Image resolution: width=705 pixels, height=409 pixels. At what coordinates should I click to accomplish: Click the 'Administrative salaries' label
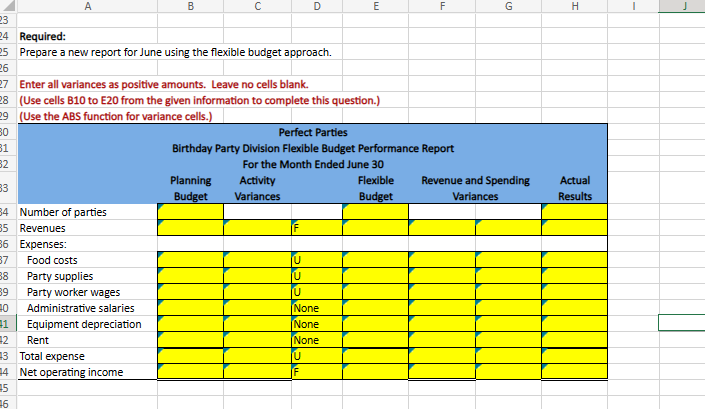click(80, 308)
